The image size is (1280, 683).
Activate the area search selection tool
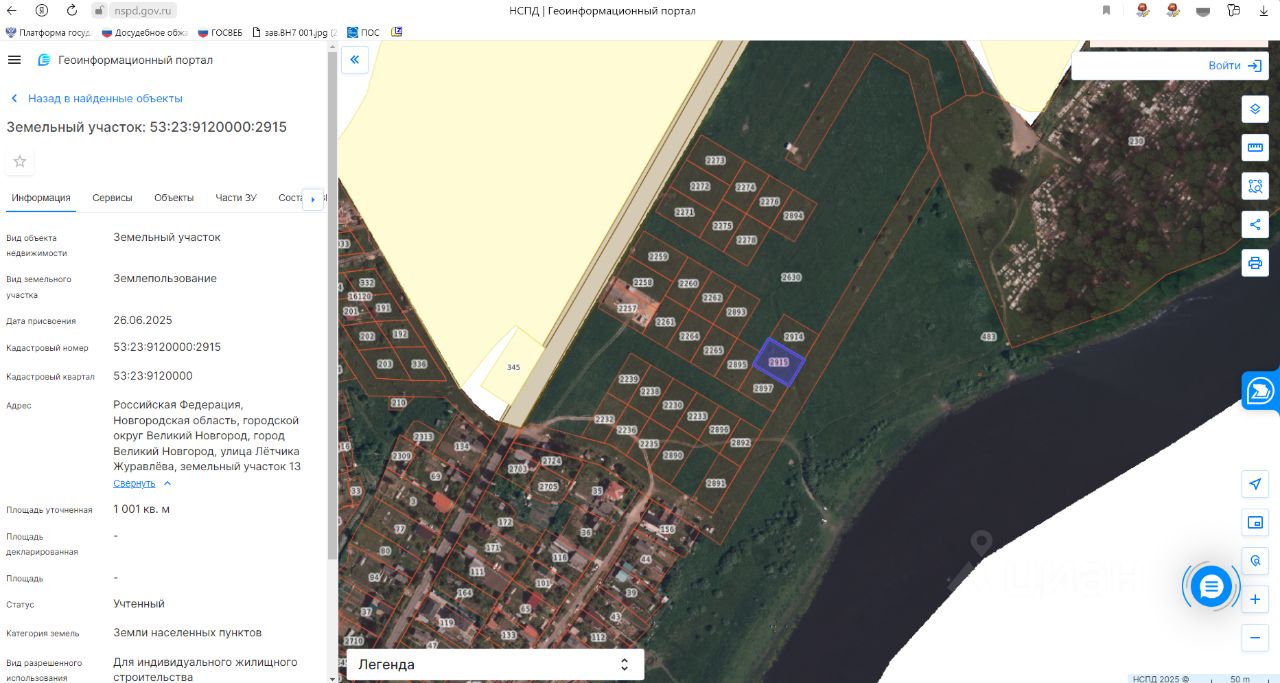[1255, 186]
